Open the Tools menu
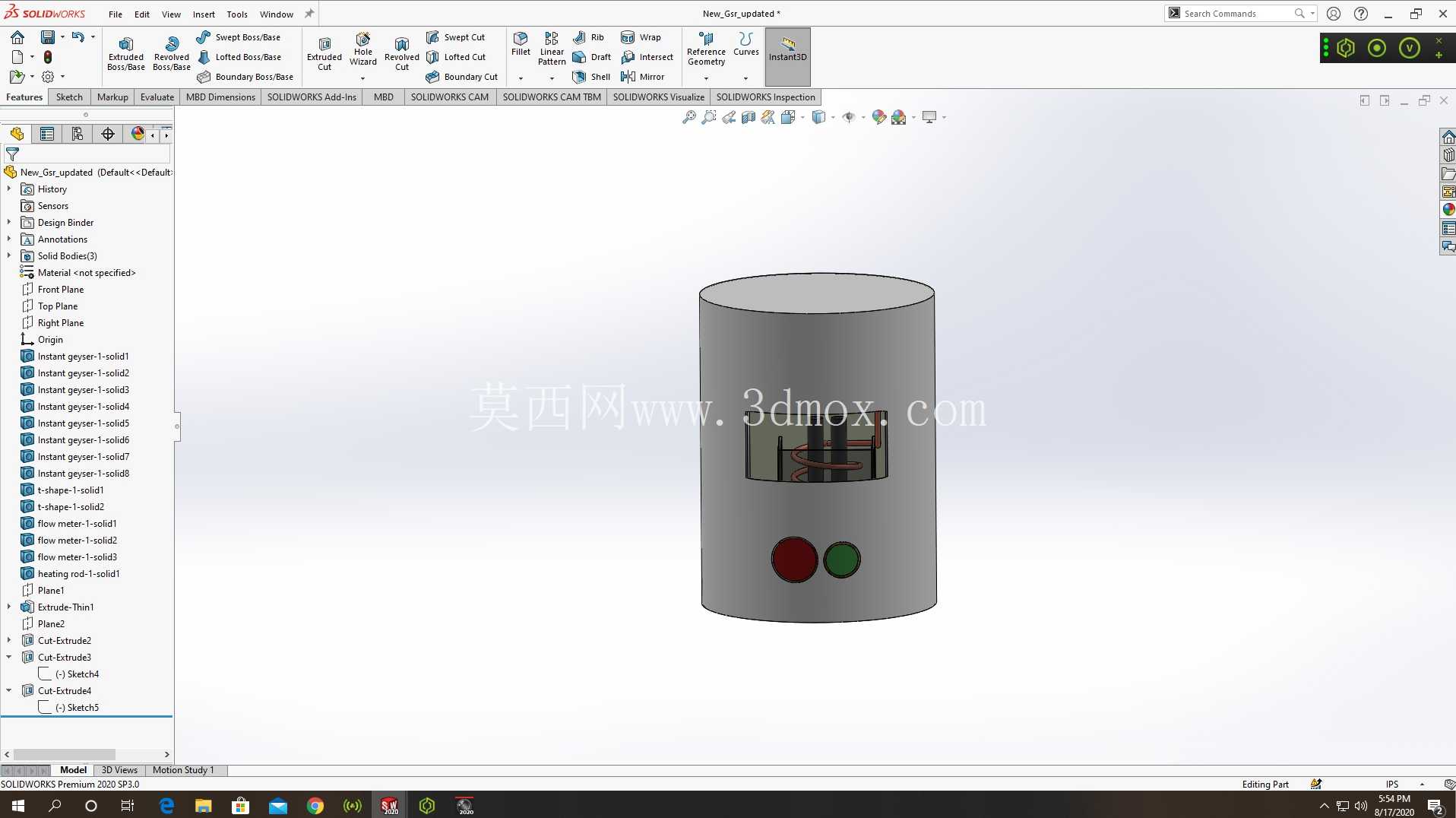Screen dimensions: 1456x818 click(x=237, y=14)
